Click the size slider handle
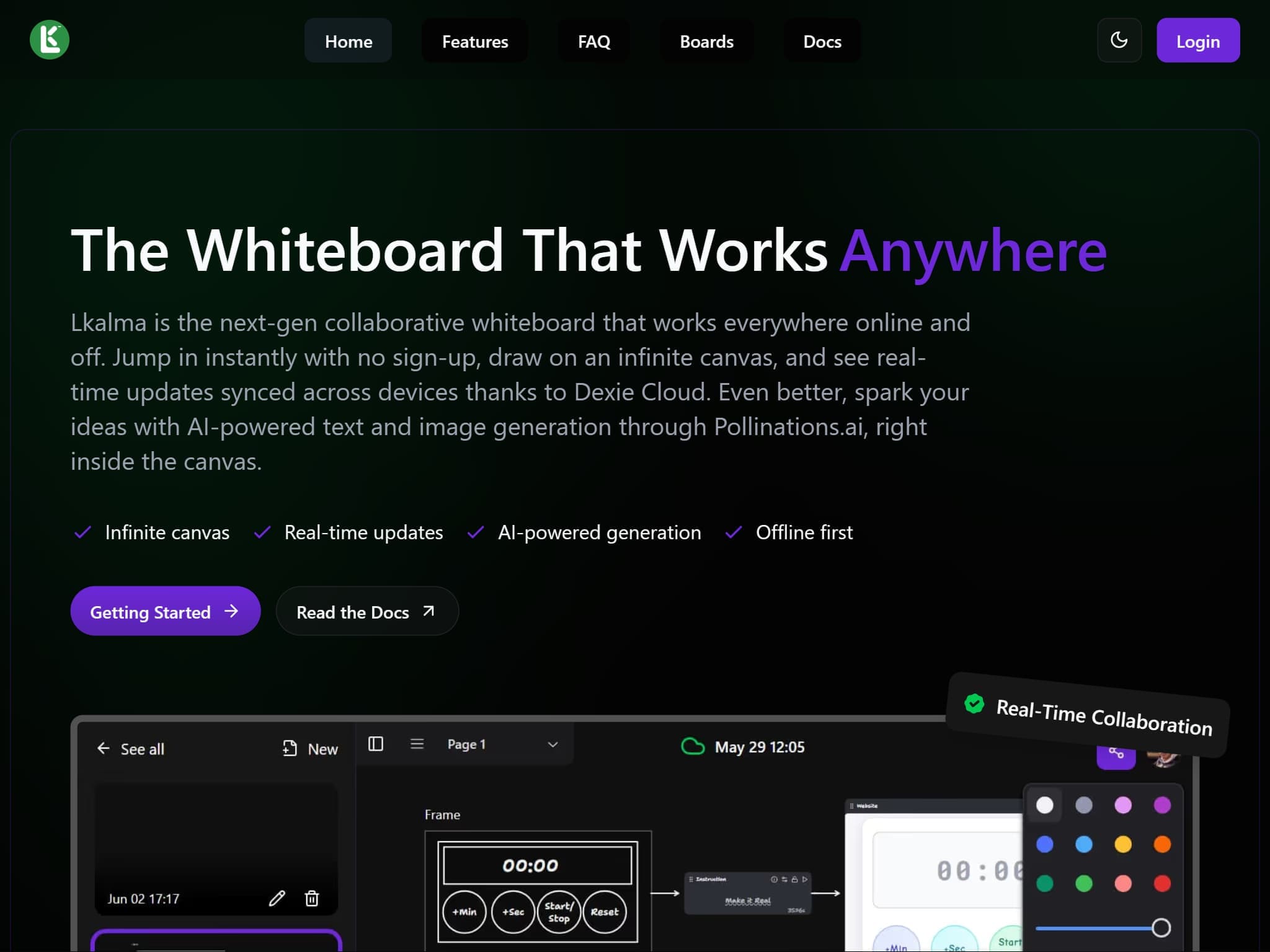1270x952 pixels. 1161,928
